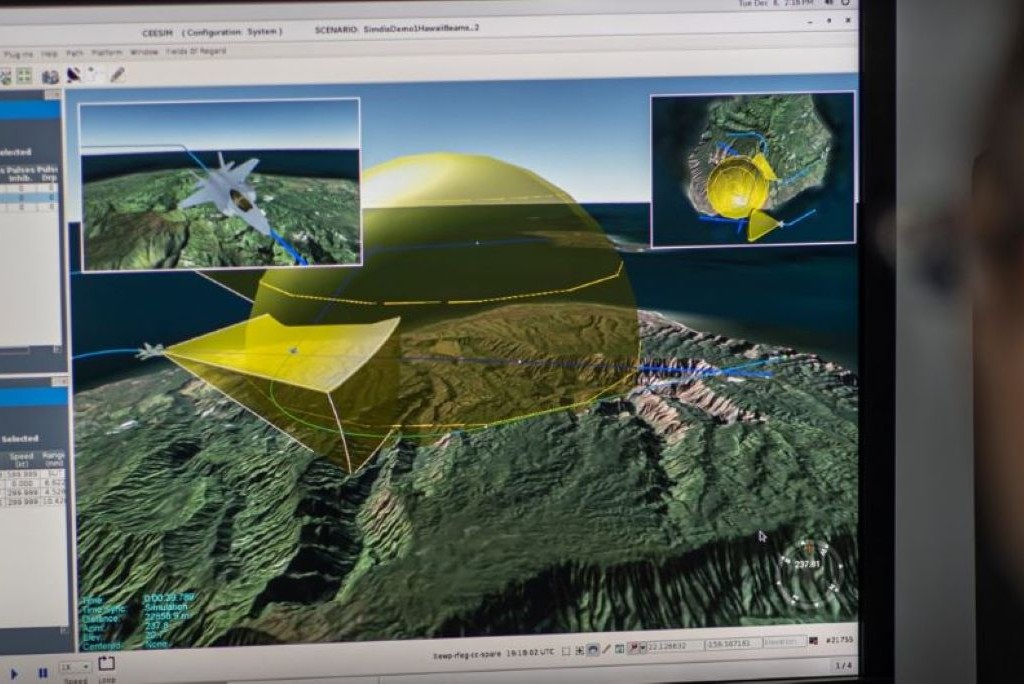Click the green grid icon in toolbar
Screen dimensions: 1024x684
point(24,76)
